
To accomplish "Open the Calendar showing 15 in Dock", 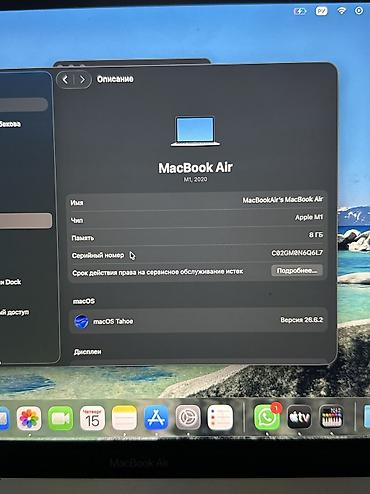I will pyautogui.click(x=92, y=418).
